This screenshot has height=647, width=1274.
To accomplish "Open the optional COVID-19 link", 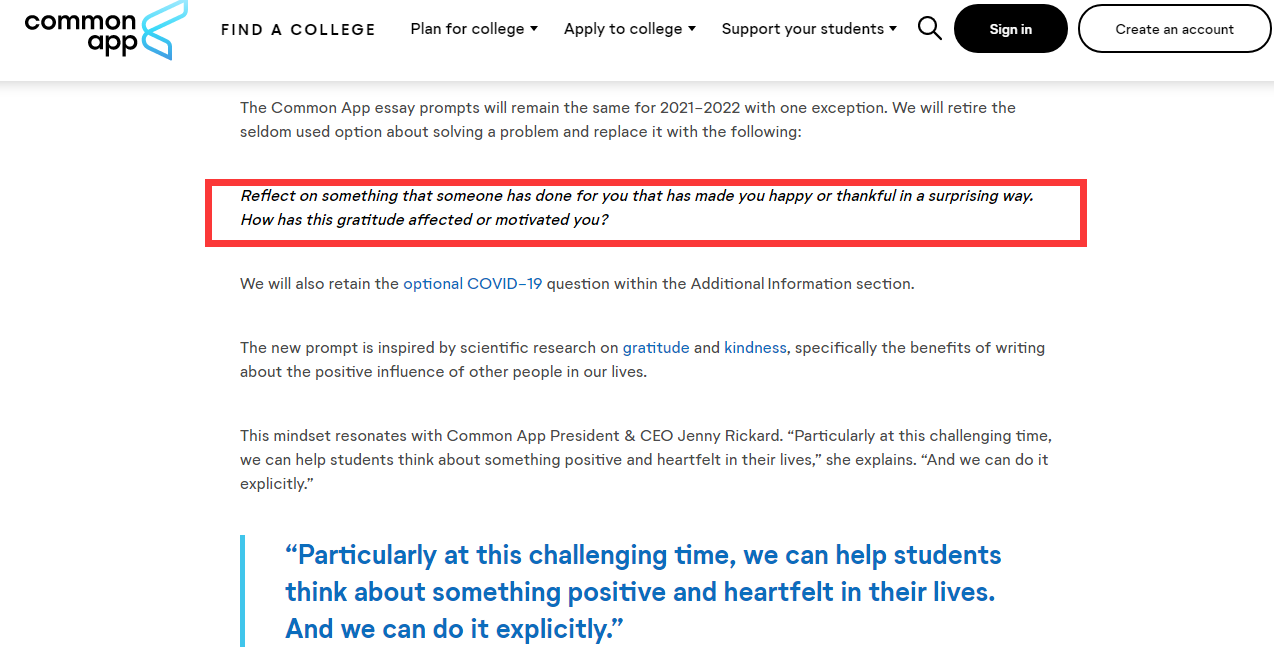I will [472, 284].
